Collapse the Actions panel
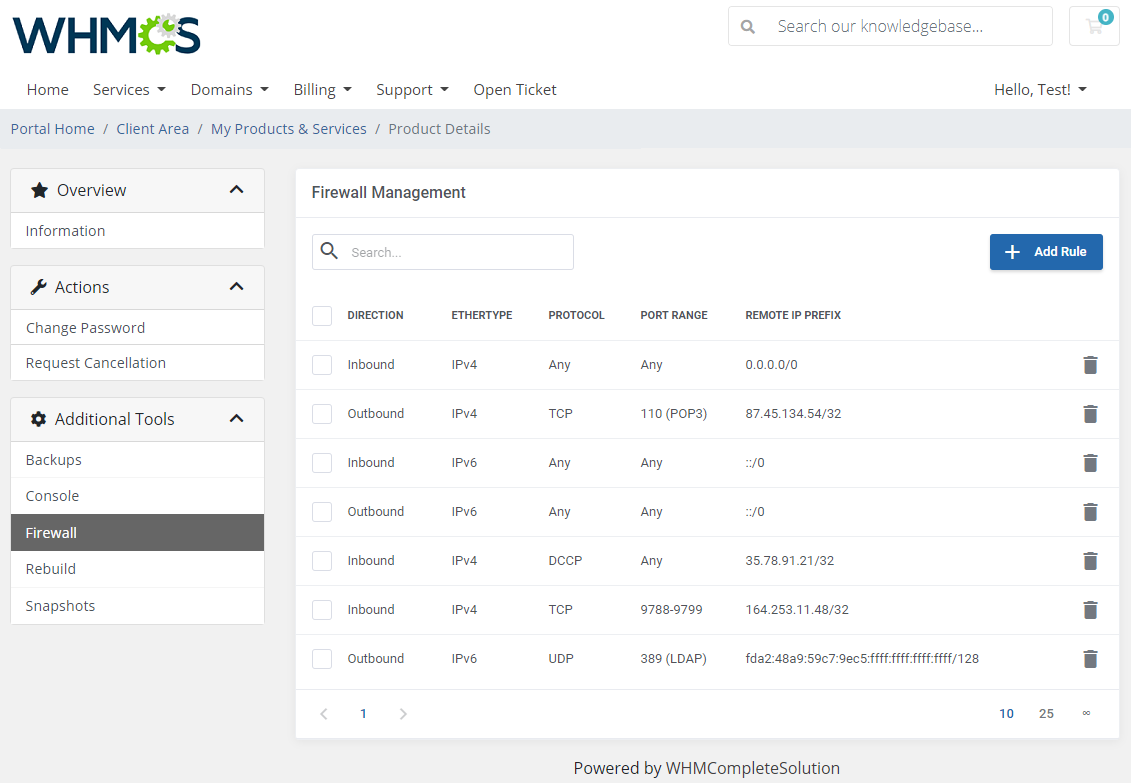This screenshot has width=1131, height=783. pos(237,287)
